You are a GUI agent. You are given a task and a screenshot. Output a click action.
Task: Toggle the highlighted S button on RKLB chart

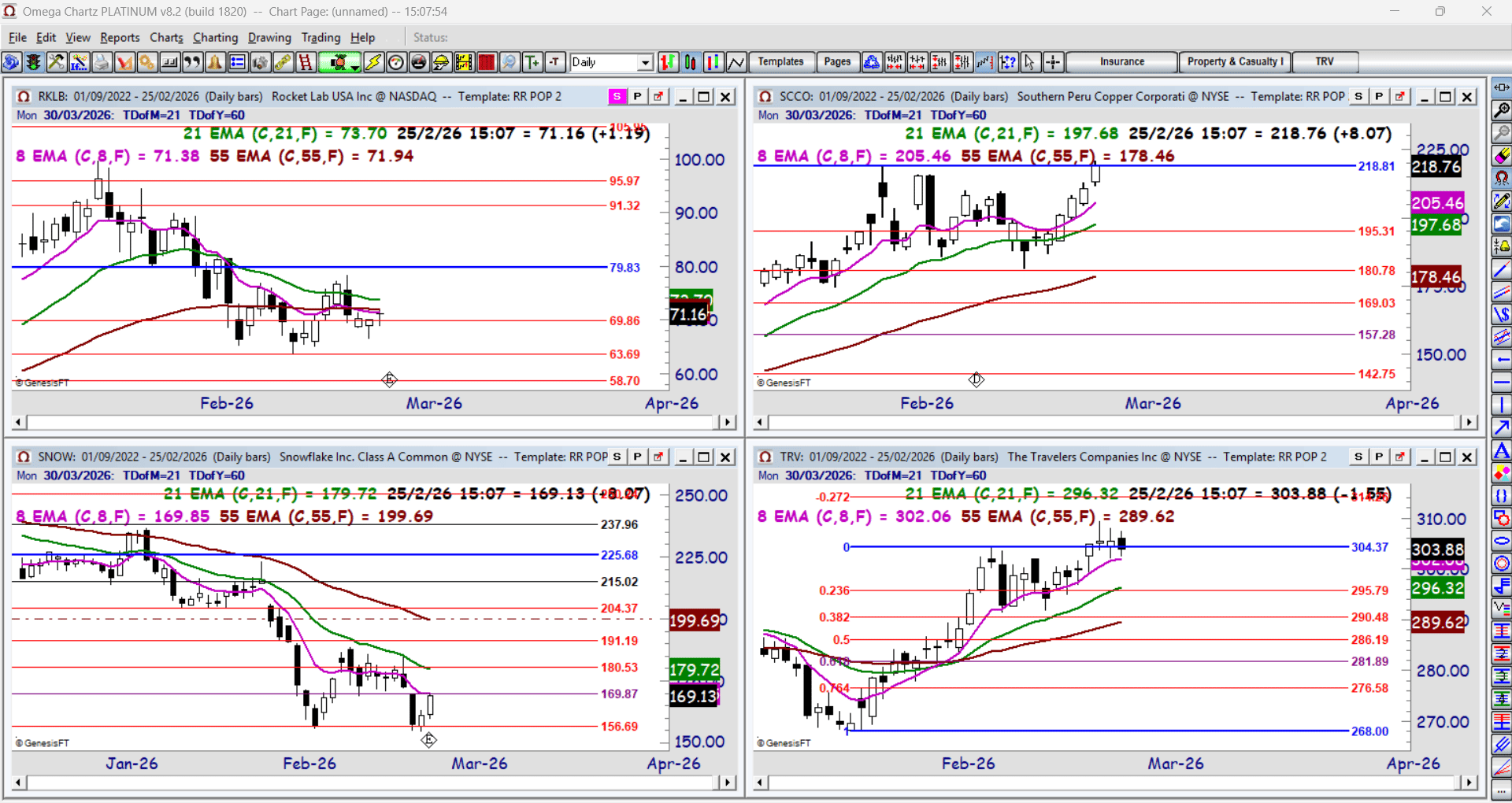(617, 96)
